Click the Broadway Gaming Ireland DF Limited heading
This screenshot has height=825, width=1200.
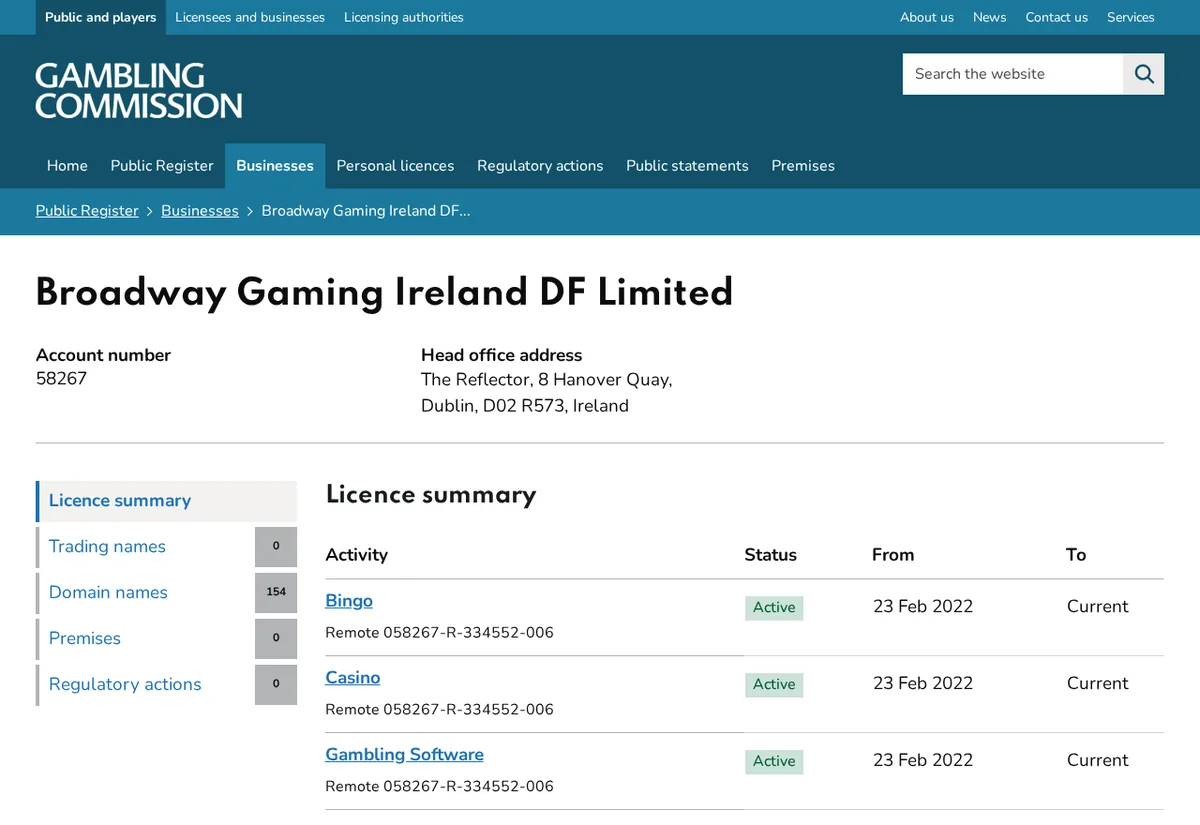[x=384, y=293]
